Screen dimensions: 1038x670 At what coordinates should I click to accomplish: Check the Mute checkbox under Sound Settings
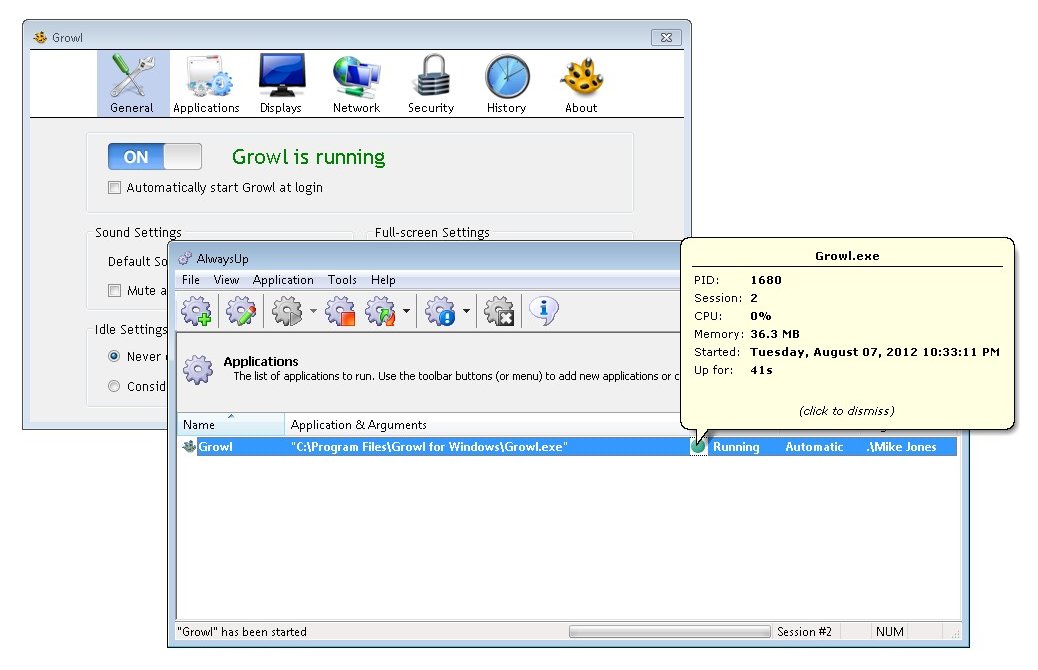(x=115, y=290)
